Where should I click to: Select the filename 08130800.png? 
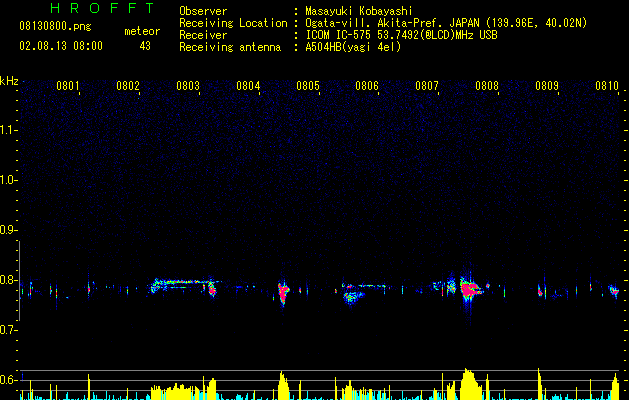point(55,27)
